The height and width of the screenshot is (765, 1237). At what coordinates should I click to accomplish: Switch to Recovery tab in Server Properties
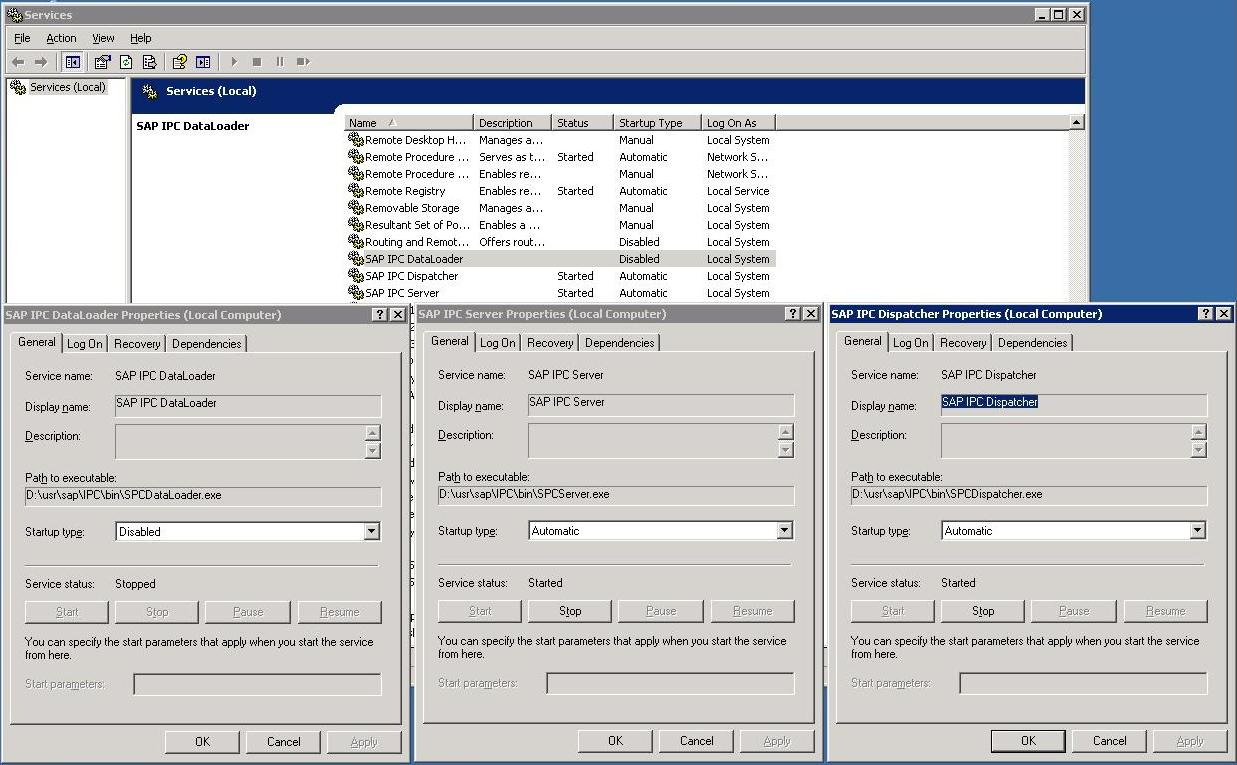tap(550, 342)
